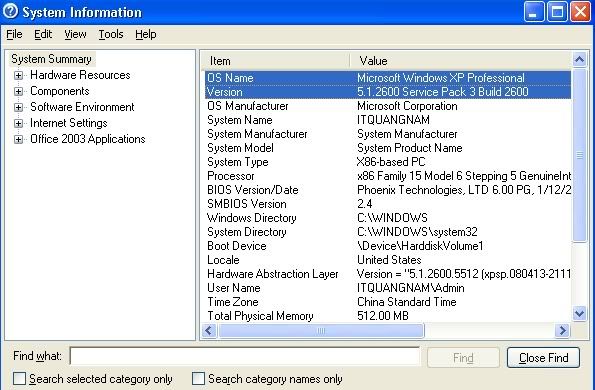
Task: Select the Boot Device row
Action: pyautogui.click(x=388, y=246)
